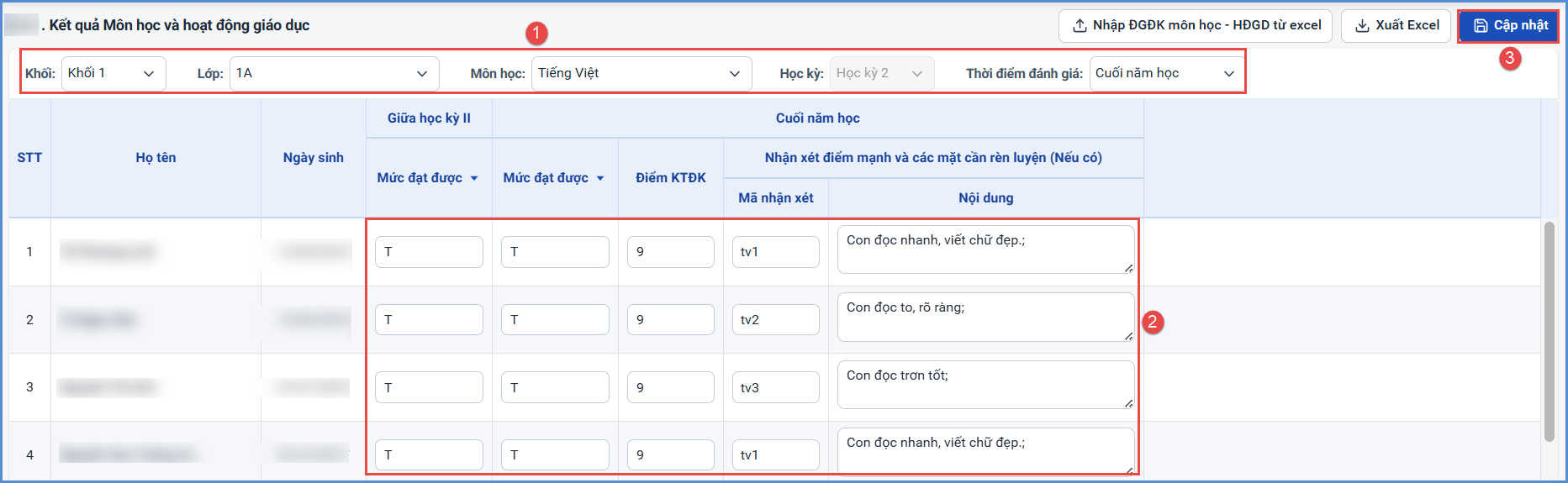Focus the textarea Con đọc to, rõ ràng

[x=986, y=317]
